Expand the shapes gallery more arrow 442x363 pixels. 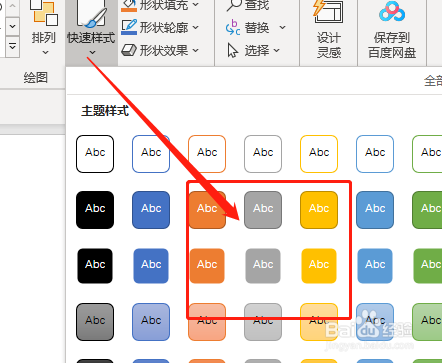tap(13, 46)
